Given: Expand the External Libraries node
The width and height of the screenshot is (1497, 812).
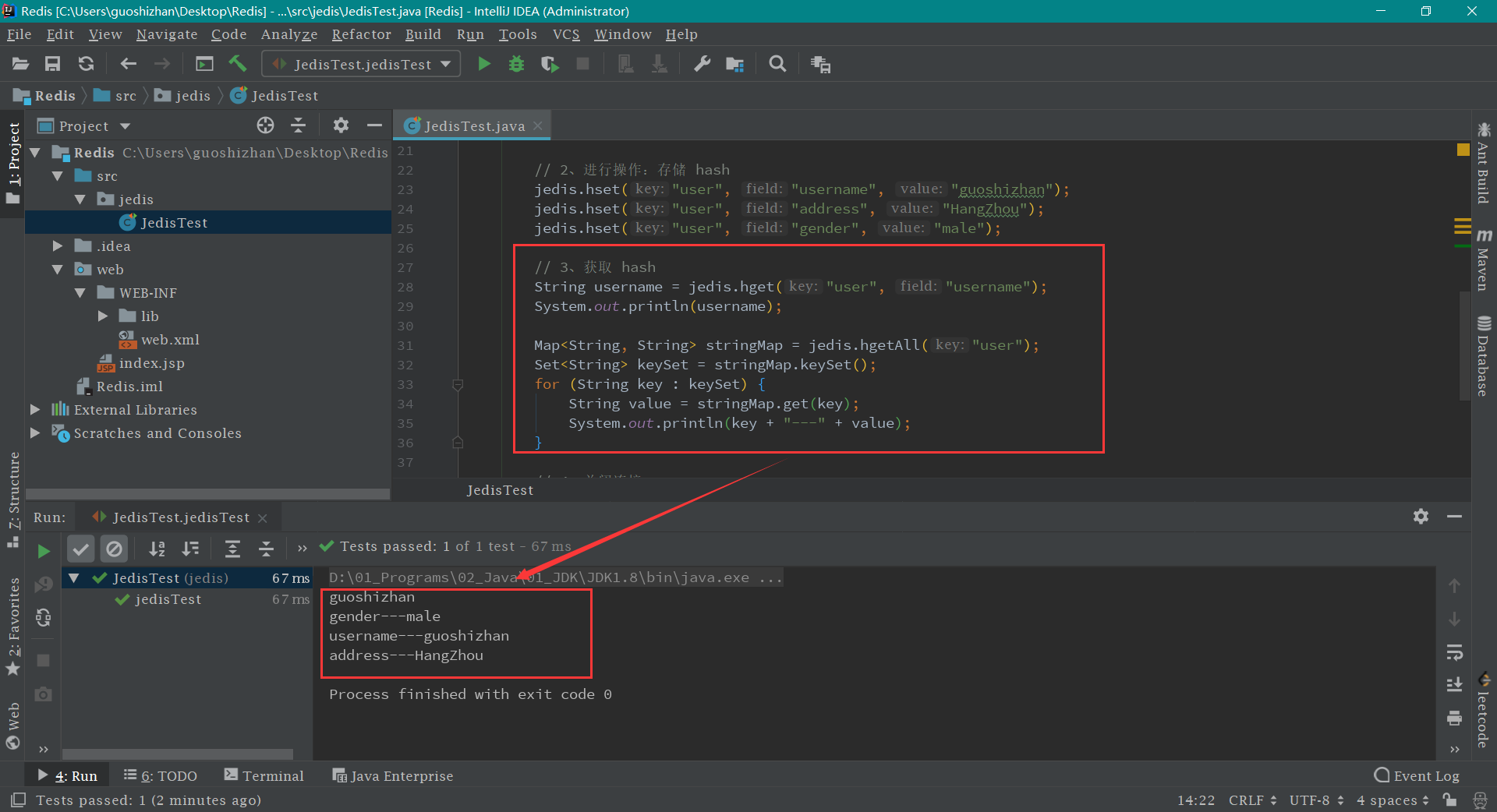Looking at the screenshot, I should click(35, 410).
